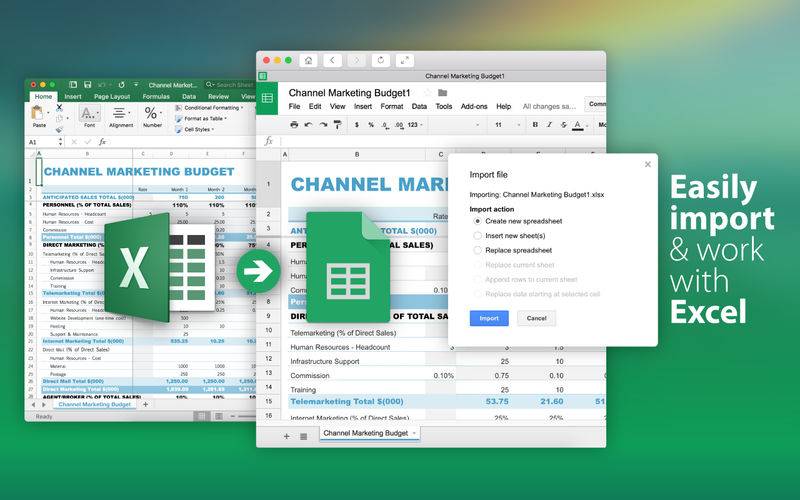Image resolution: width=800 pixels, height=500 pixels.
Task: Select Insert new sheet(s) radio option
Action: click(x=477, y=236)
